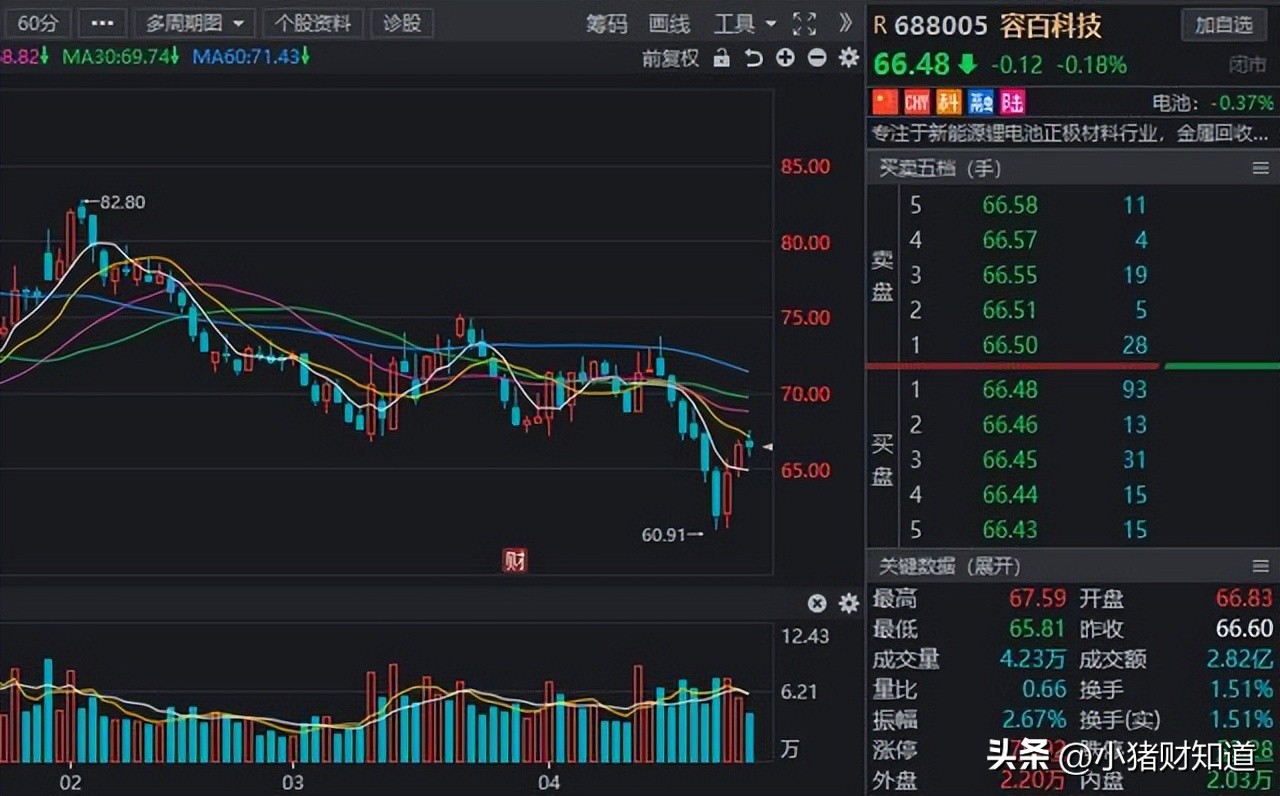
Task: Toggle the chart lock icon
Action: [x=722, y=58]
